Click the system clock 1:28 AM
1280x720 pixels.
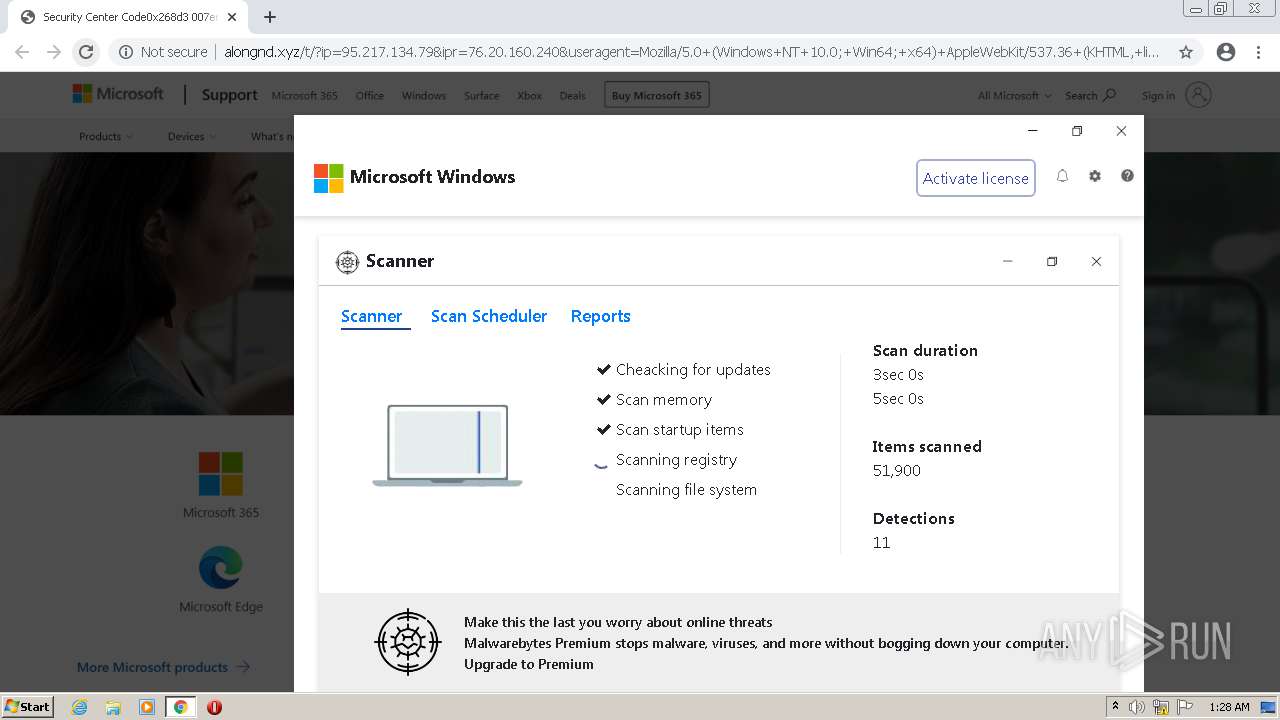pos(1229,707)
